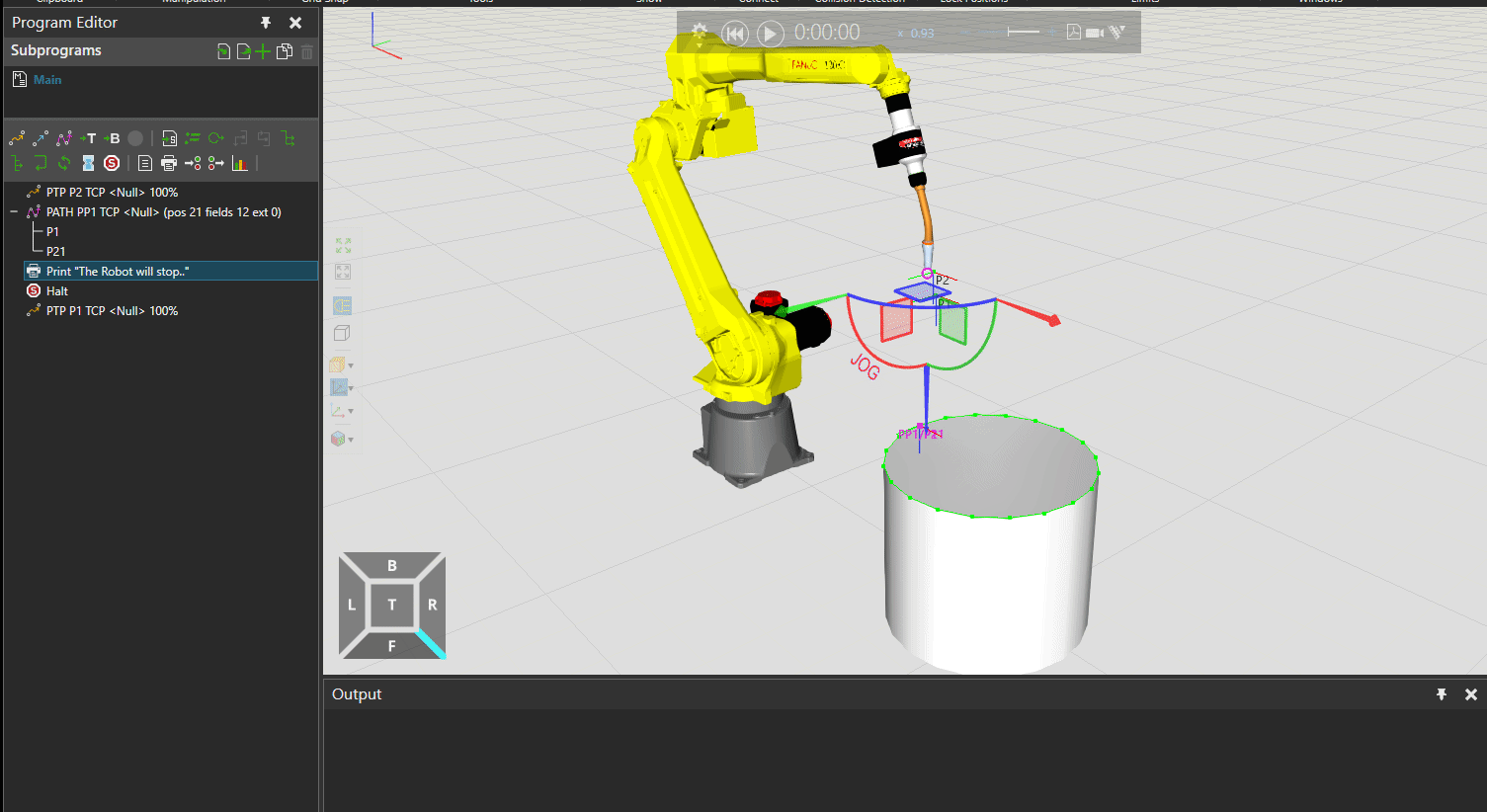Toggle orthographic cube view
Image resolution: width=1487 pixels, height=812 pixels.
[x=342, y=334]
